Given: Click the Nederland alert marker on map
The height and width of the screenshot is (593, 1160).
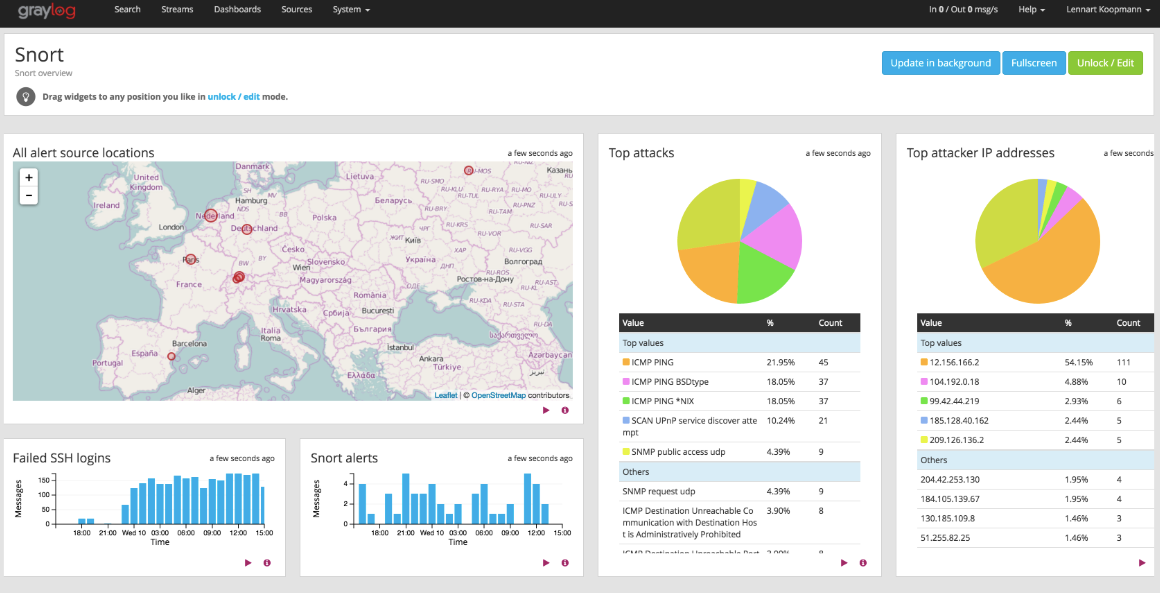Looking at the screenshot, I should click(x=211, y=216).
